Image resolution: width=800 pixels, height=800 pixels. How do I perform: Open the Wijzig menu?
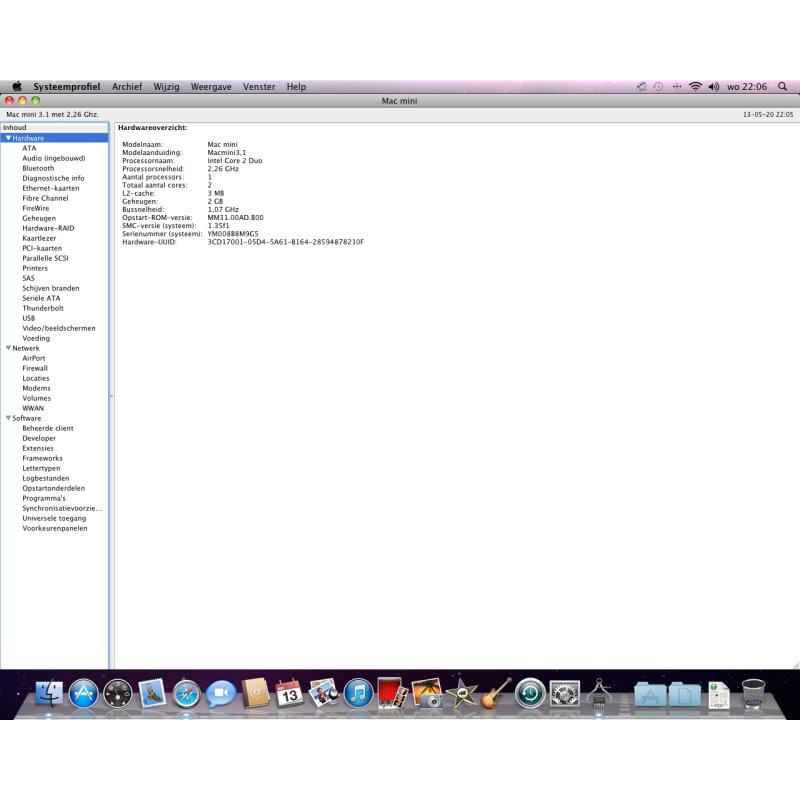pyautogui.click(x=166, y=87)
